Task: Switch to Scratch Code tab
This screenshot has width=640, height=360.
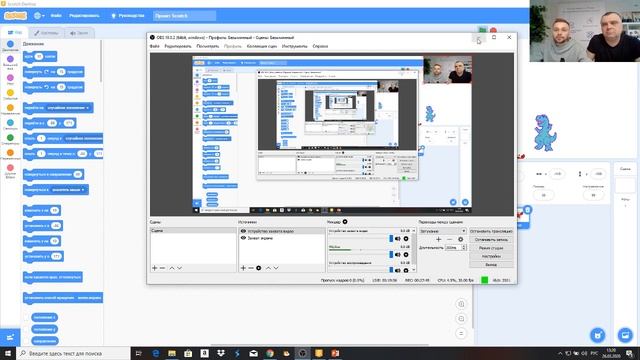Action: [x=15, y=32]
